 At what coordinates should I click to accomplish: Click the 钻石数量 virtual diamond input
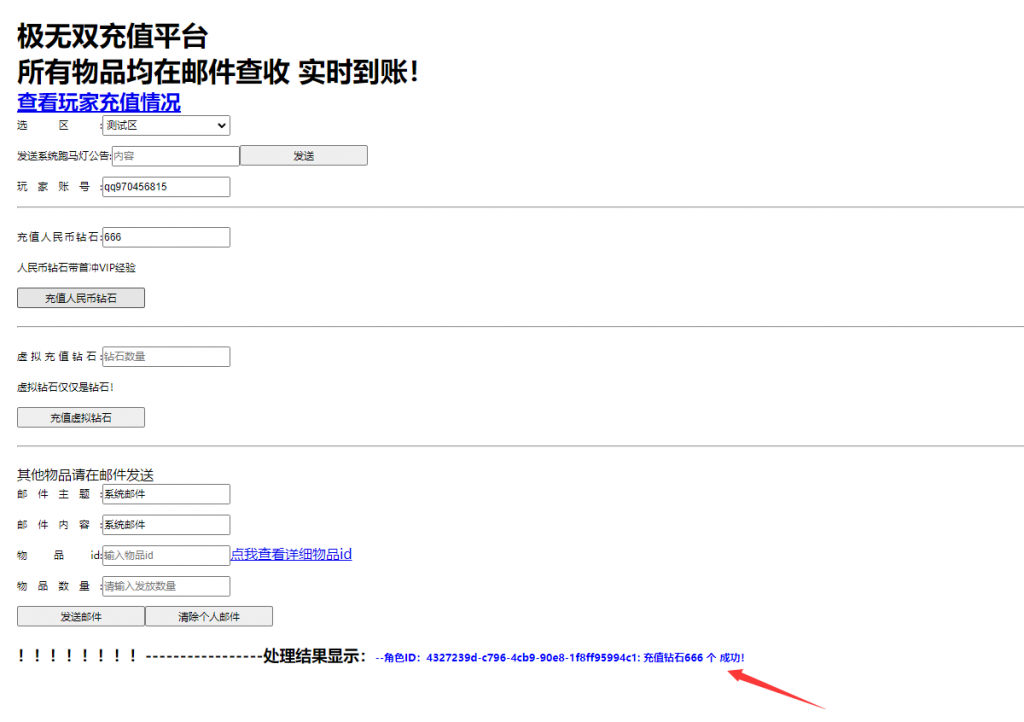[x=165, y=356]
